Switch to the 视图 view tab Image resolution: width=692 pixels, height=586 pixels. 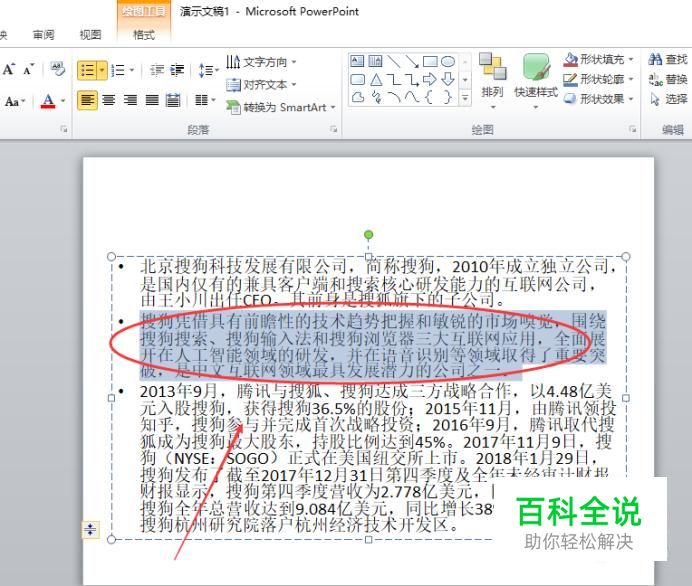click(x=90, y=35)
